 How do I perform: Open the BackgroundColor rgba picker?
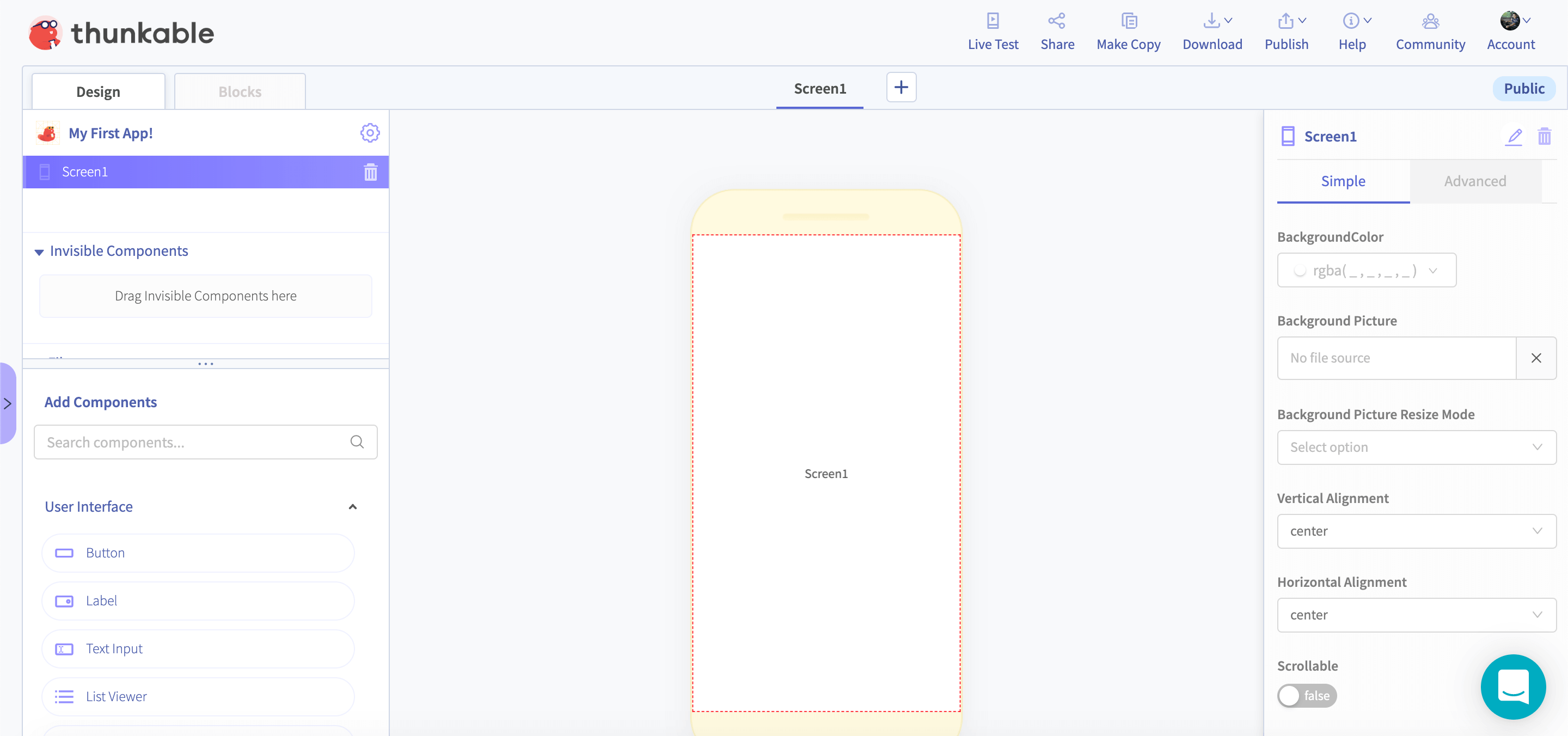coord(1366,271)
